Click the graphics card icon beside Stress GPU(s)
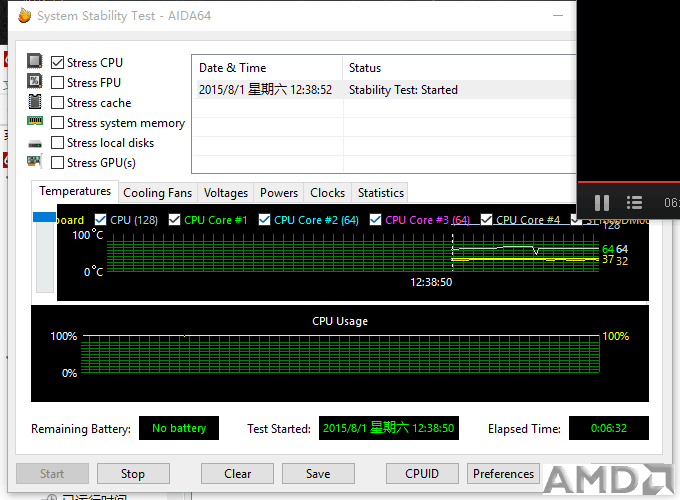The width and height of the screenshot is (680, 500). click(35, 161)
